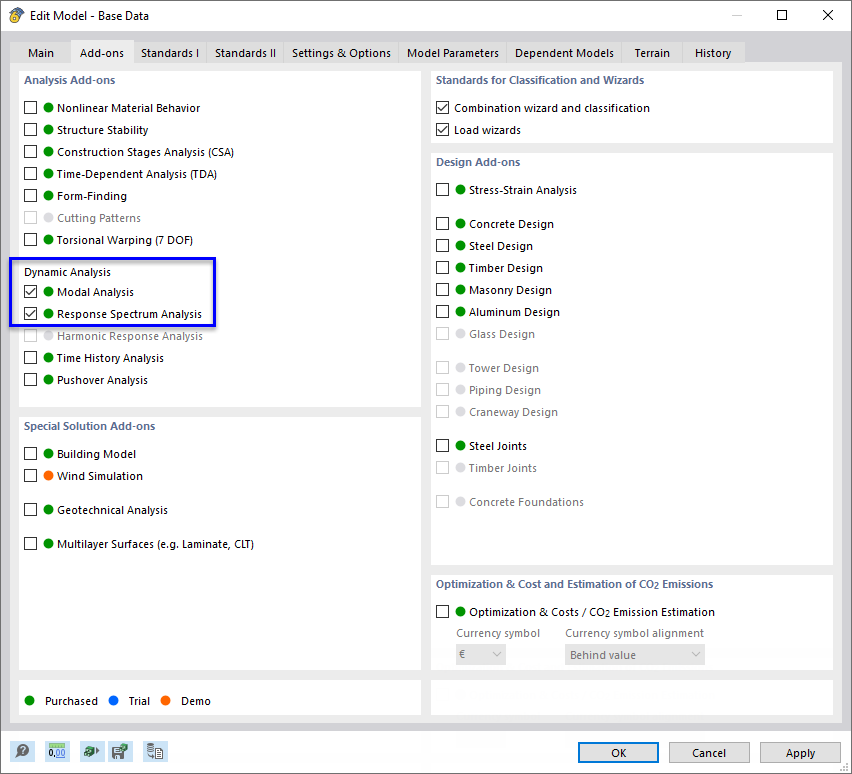Switch to Dependent Models tab
The width and height of the screenshot is (852, 774).
(x=564, y=53)
